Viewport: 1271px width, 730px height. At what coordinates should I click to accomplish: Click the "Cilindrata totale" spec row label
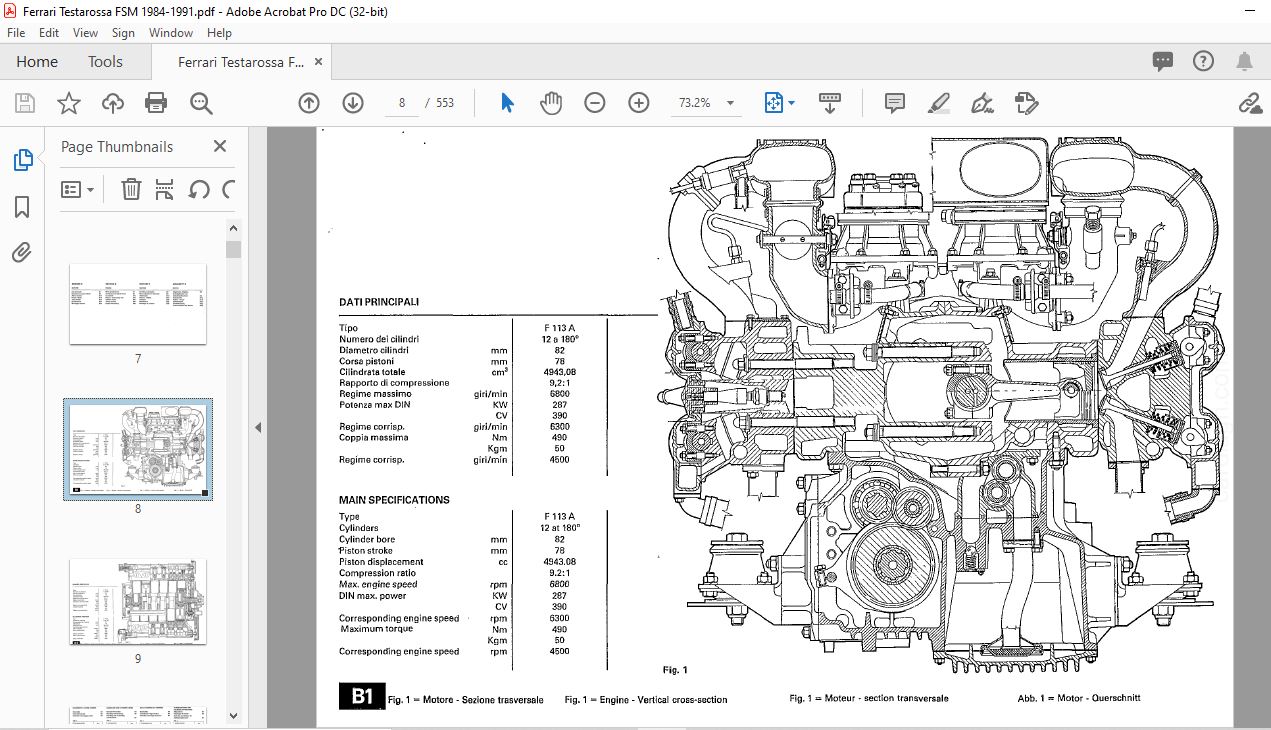(x=372, y=372)
